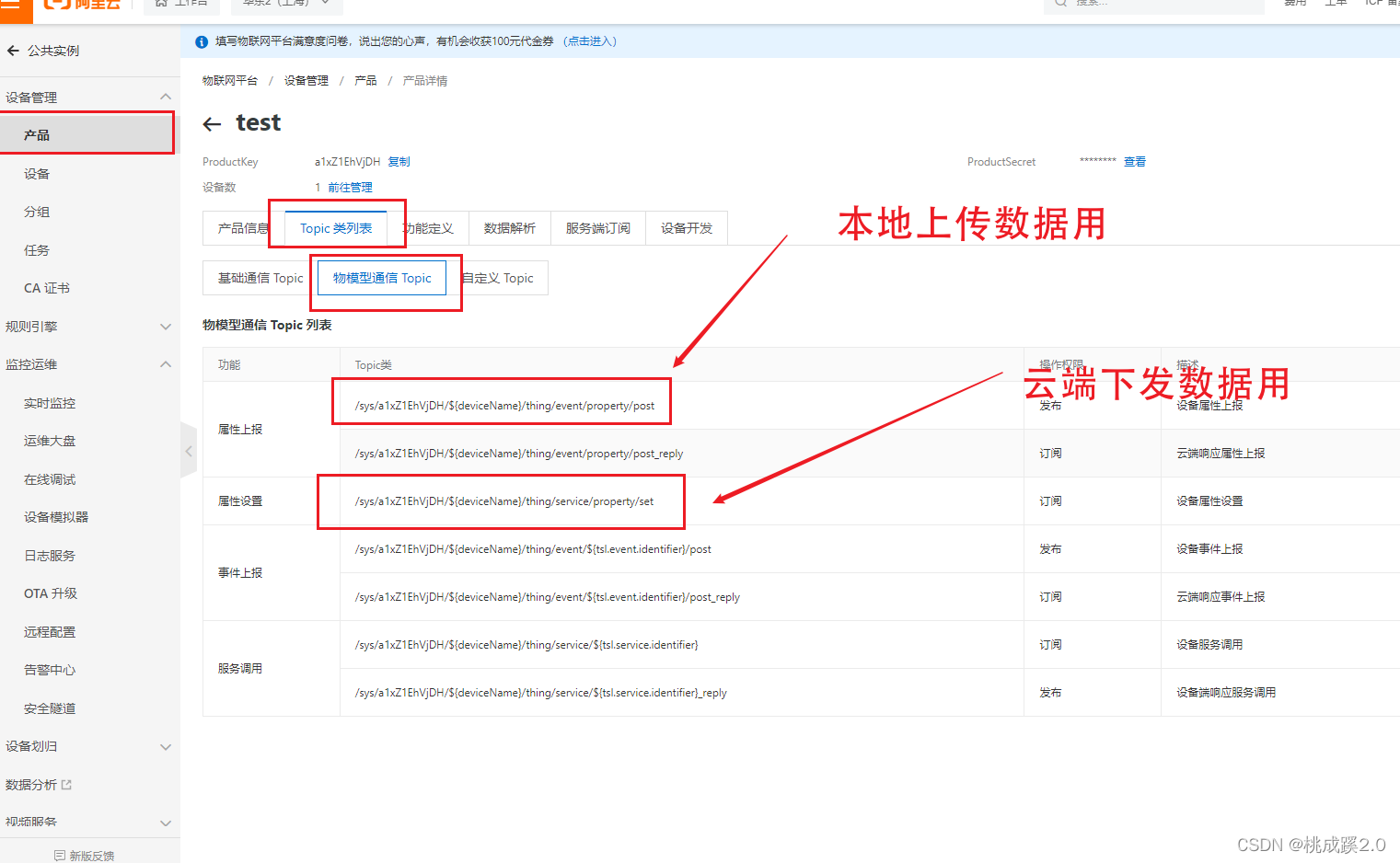The image size is (1400, 863).
Task: Click the 云端响应事件上报 description
Action: [1221, 597]
